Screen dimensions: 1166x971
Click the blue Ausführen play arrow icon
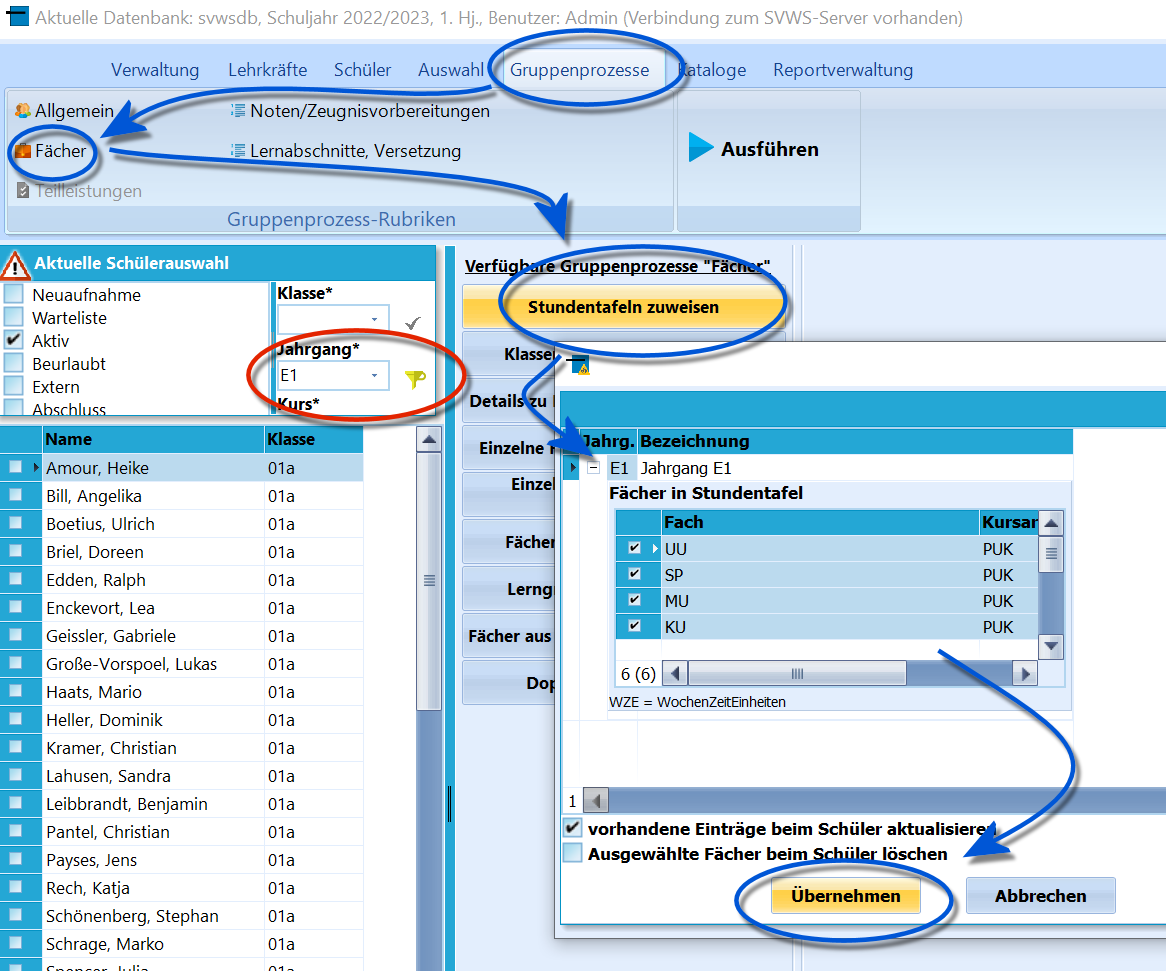tap(700, 147)
